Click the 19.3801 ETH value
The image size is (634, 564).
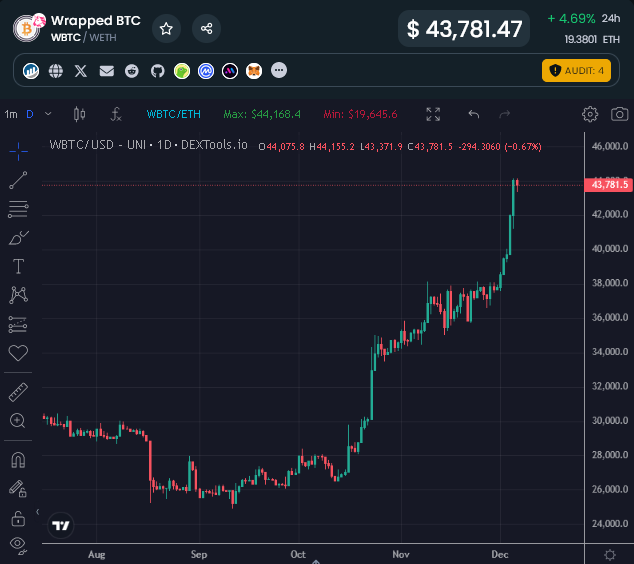tap(592, 39)
